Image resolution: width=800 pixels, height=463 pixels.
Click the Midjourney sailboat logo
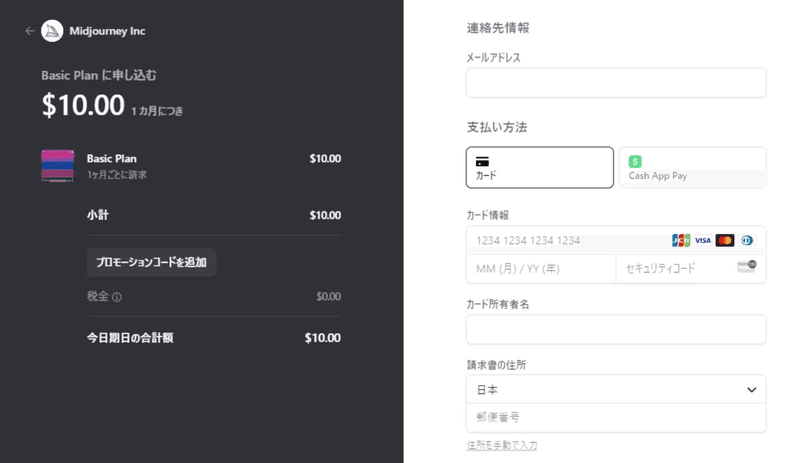coord(52,31)
